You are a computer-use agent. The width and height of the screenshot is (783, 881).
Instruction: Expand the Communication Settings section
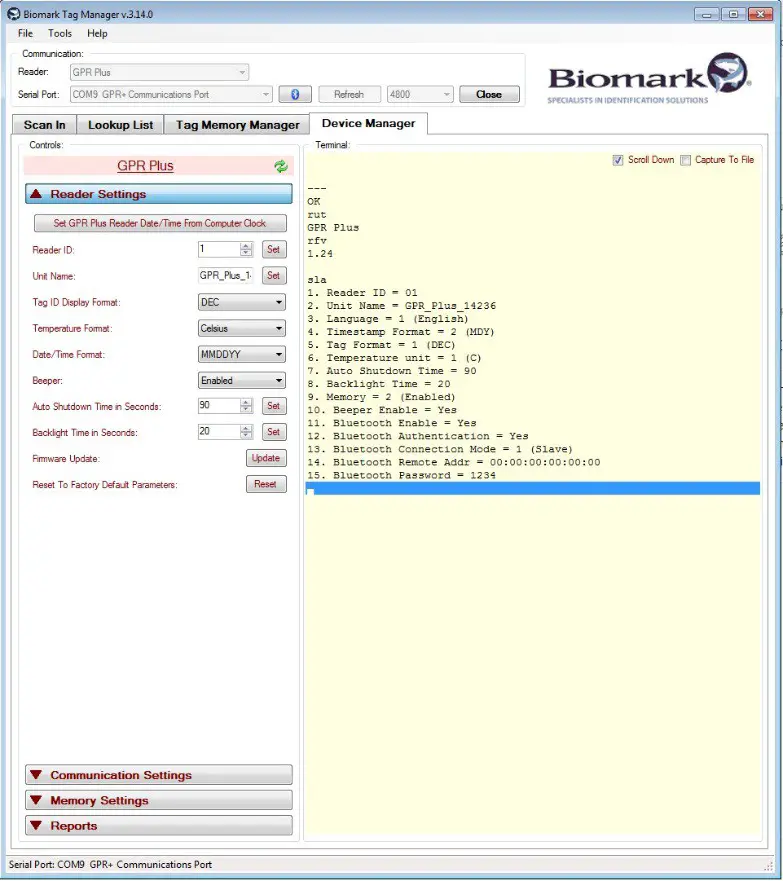(158, 775)
